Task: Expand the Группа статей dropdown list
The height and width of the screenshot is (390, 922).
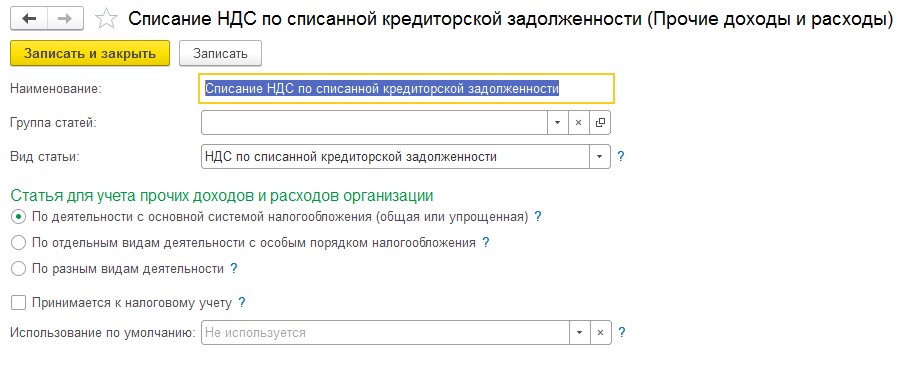Action: tap(557, 123)
